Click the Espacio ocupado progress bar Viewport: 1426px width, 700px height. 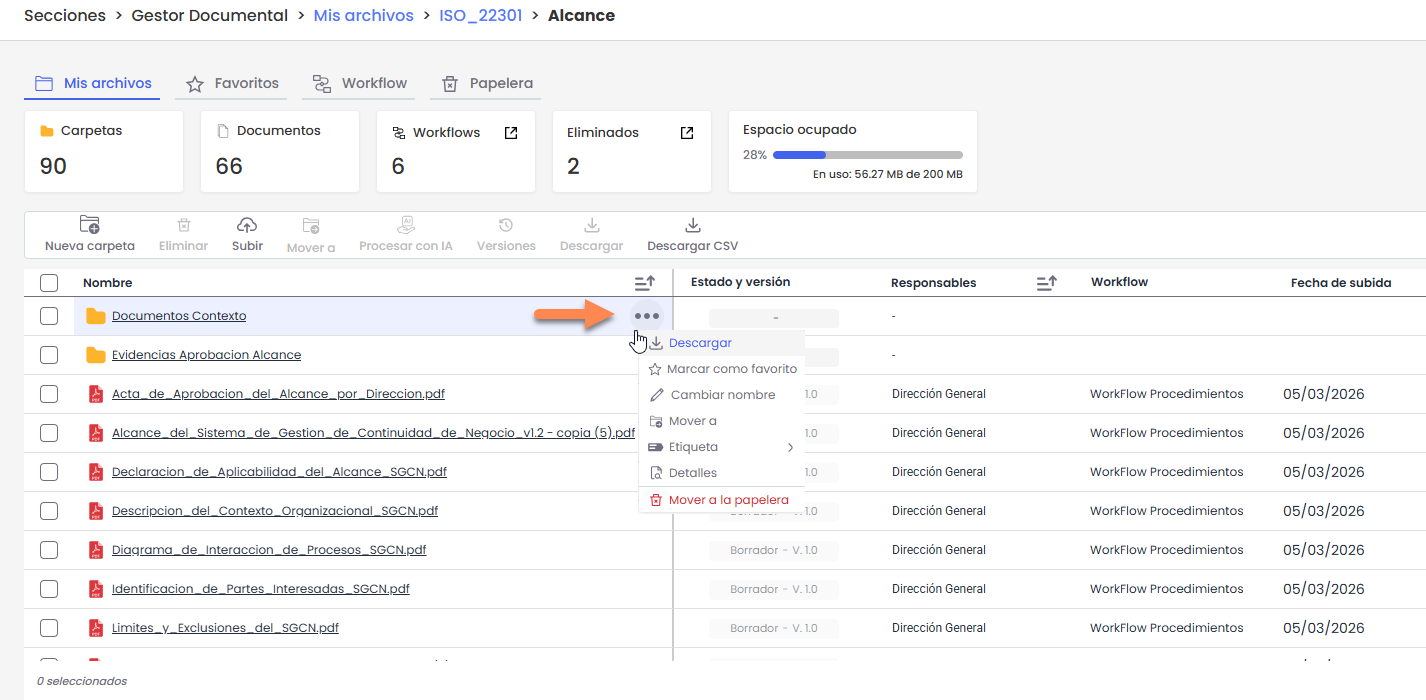[867, 155]
